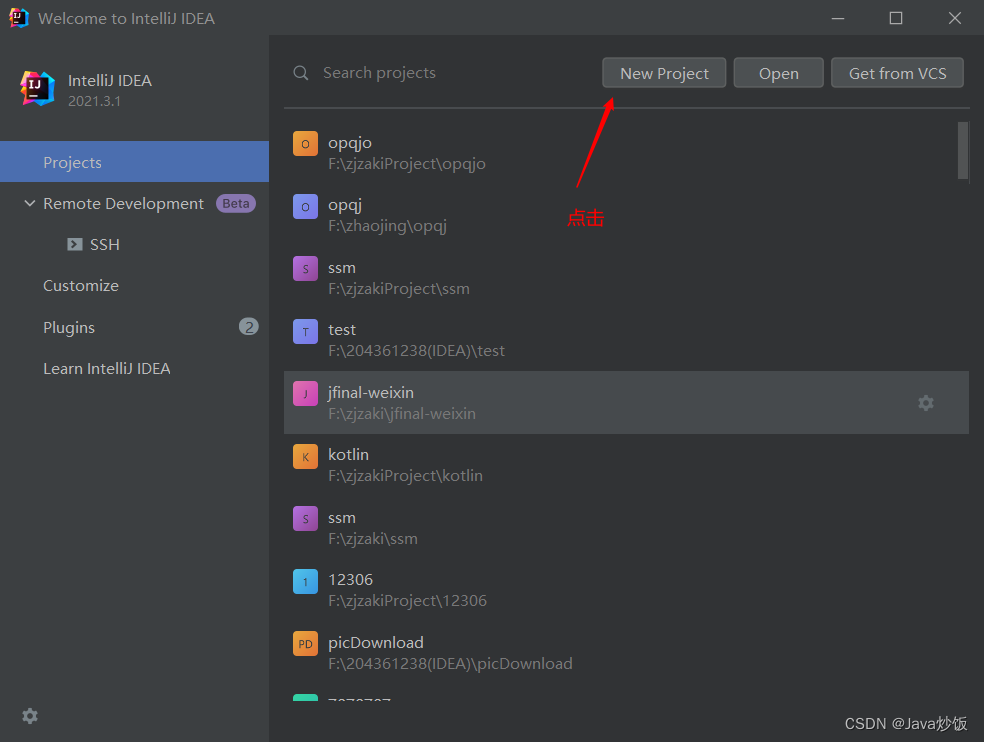Viewport: 984px width, 742px height.
Task: Click blue 1 icon of 12306
Action: point(305,581)
